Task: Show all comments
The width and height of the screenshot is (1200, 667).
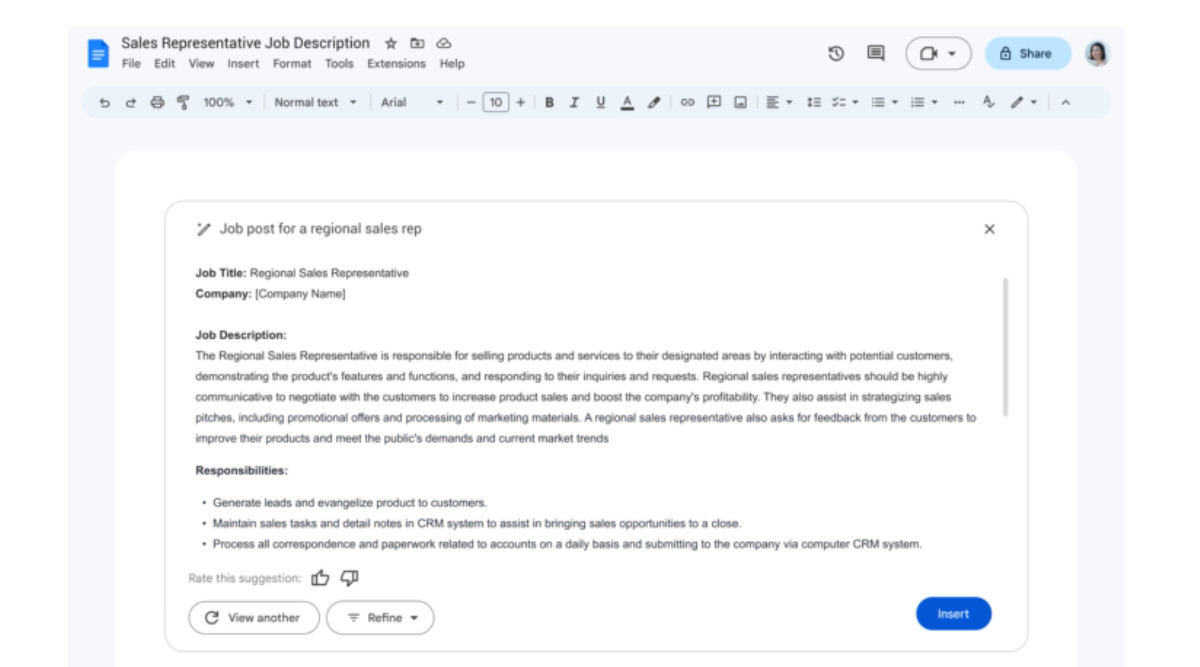Action: click(x=877, y=54)
